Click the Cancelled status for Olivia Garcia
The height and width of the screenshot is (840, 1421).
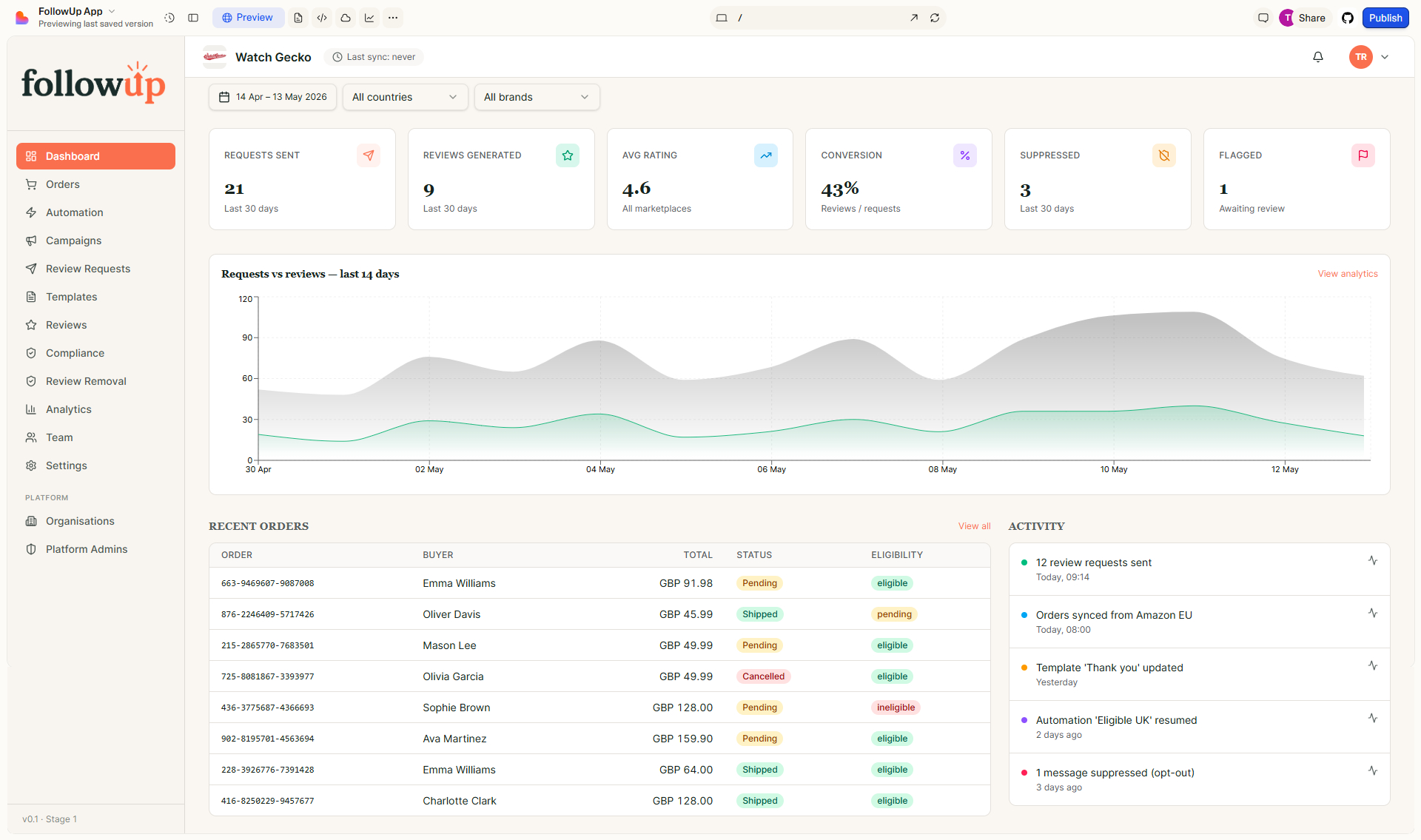[763, 676]
